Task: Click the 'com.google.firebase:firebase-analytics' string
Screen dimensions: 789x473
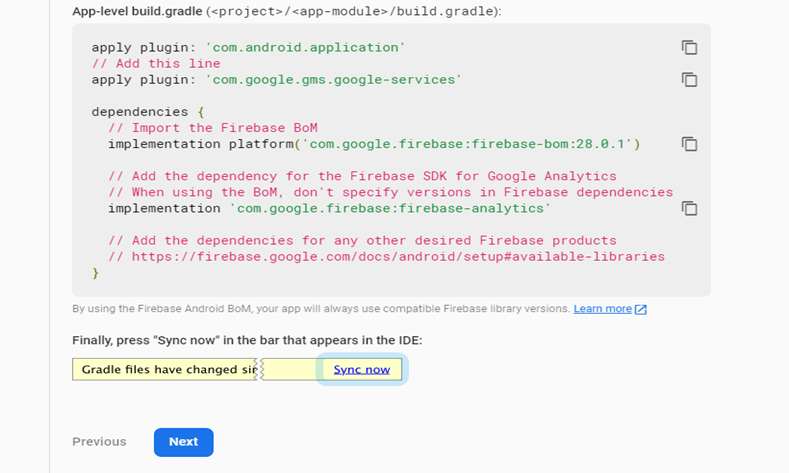Action: 390,208
